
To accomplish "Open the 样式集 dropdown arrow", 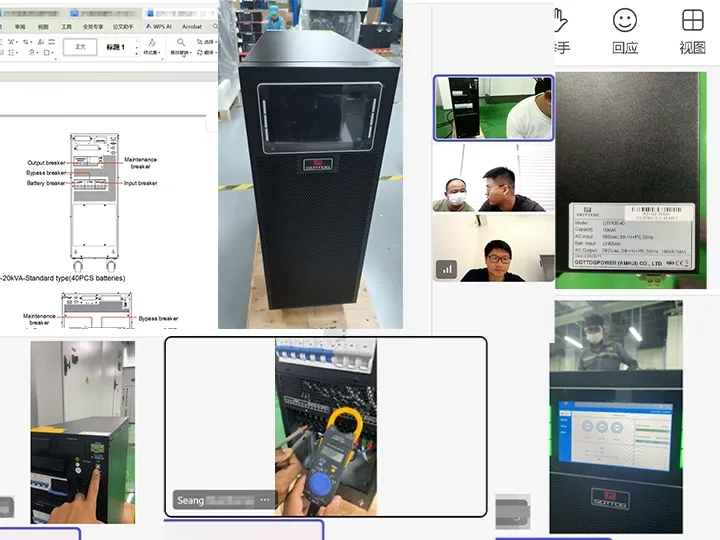I will click(x=161, y=53).
